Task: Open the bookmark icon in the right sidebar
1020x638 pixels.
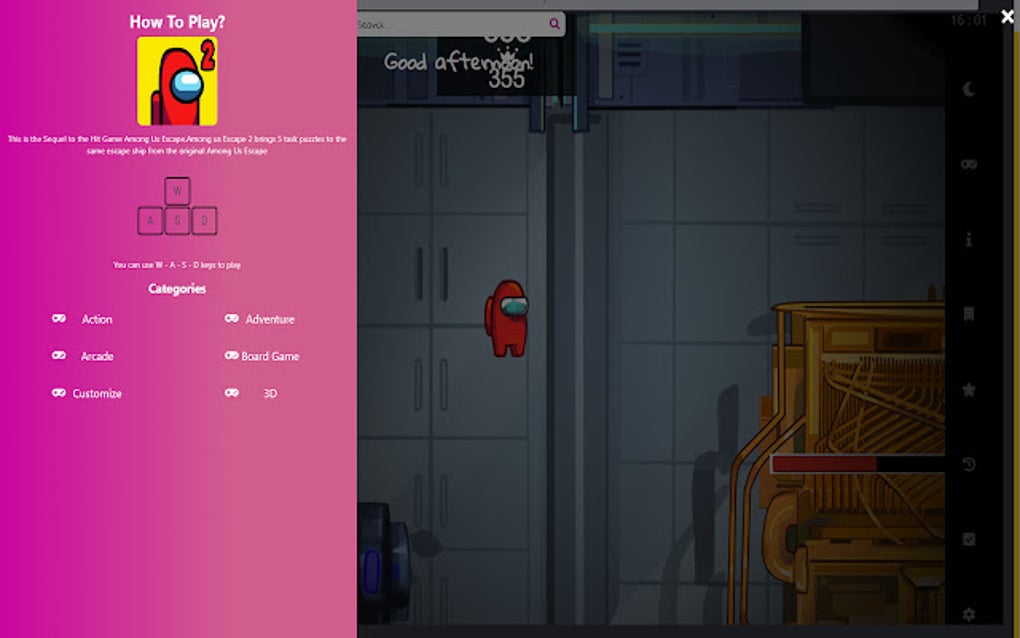Action: click(x=968, y=315)
